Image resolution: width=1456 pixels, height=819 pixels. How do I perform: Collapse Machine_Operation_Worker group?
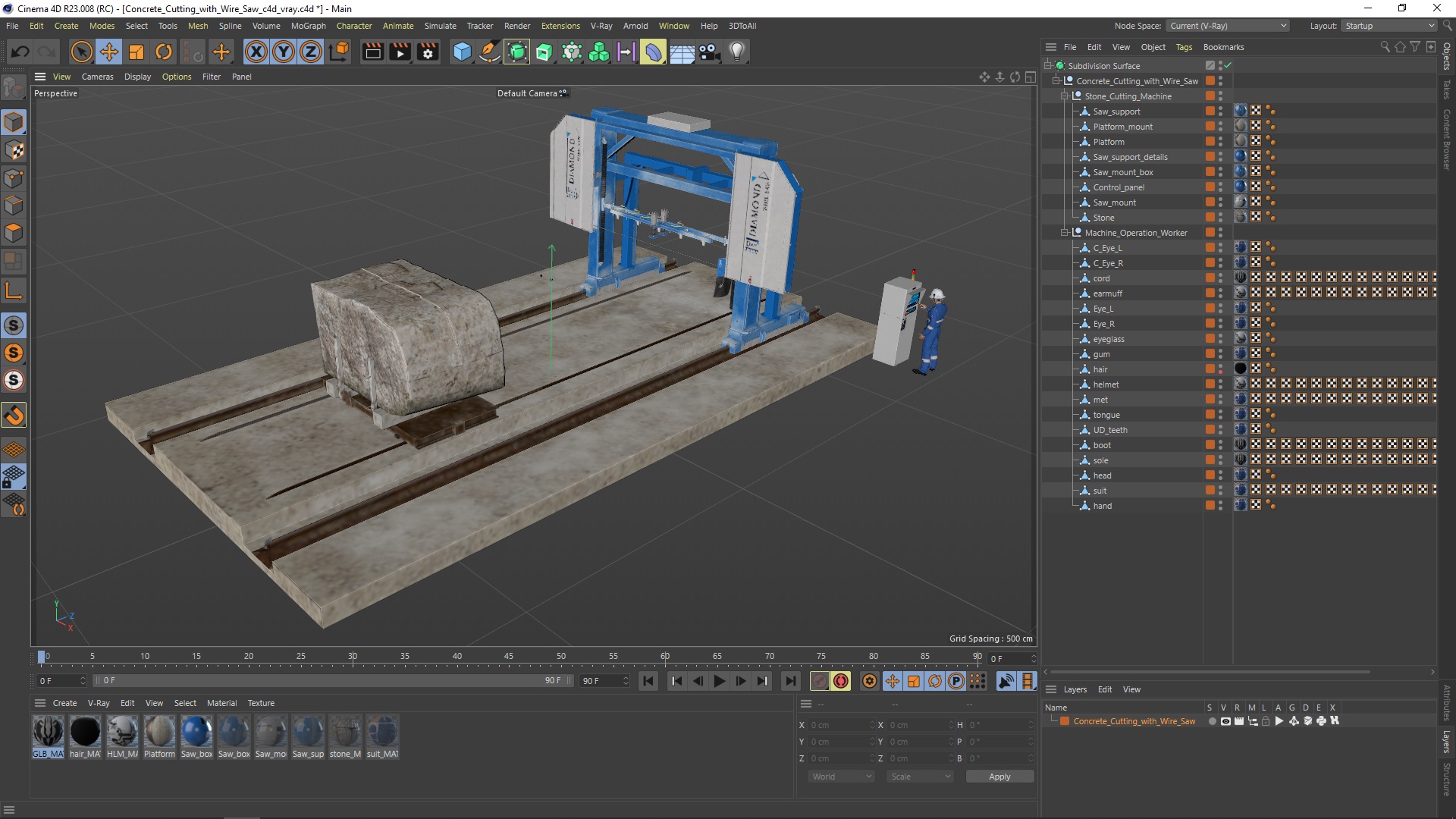pos(1065,233)
